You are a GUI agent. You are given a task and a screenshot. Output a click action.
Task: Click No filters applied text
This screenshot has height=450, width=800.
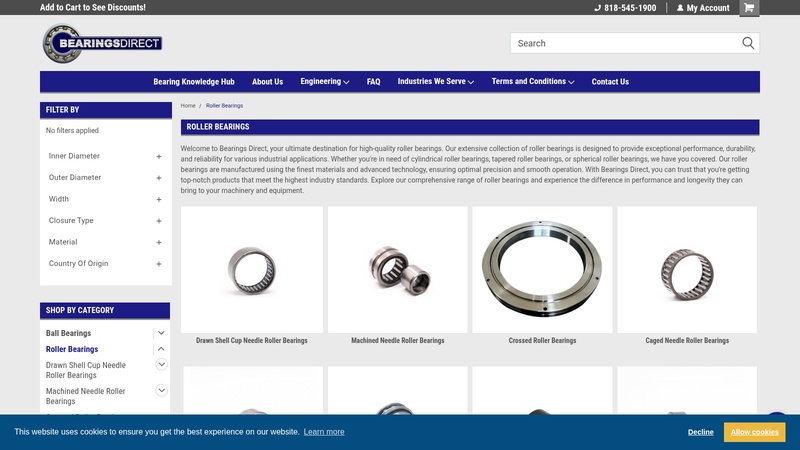pyautogui.click(x=72, y=131)
